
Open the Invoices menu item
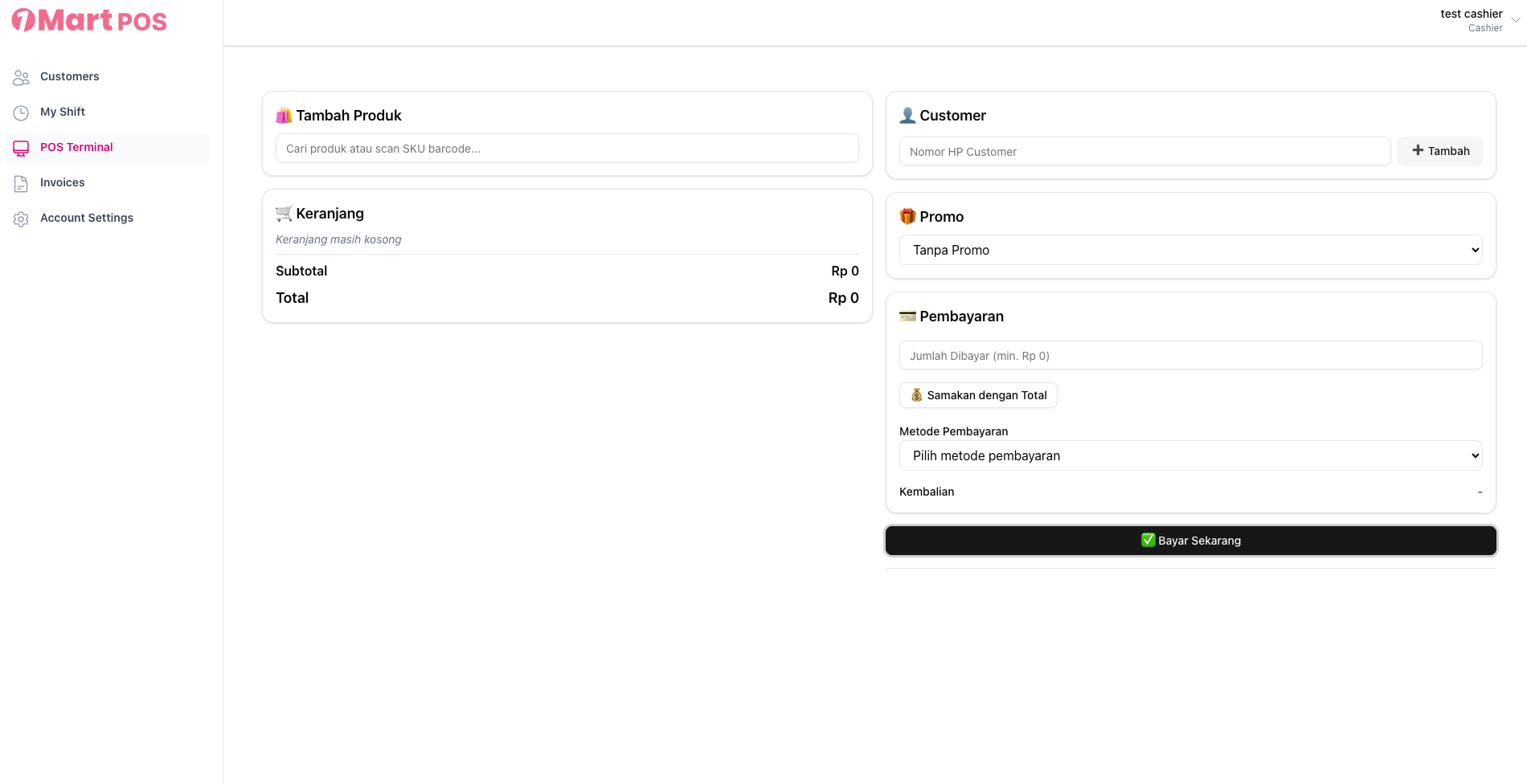click(x=63, y=183)
